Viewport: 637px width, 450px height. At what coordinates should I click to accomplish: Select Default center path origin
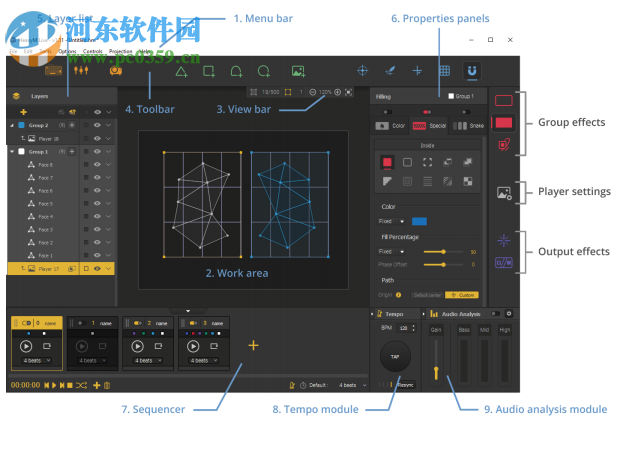427,295
